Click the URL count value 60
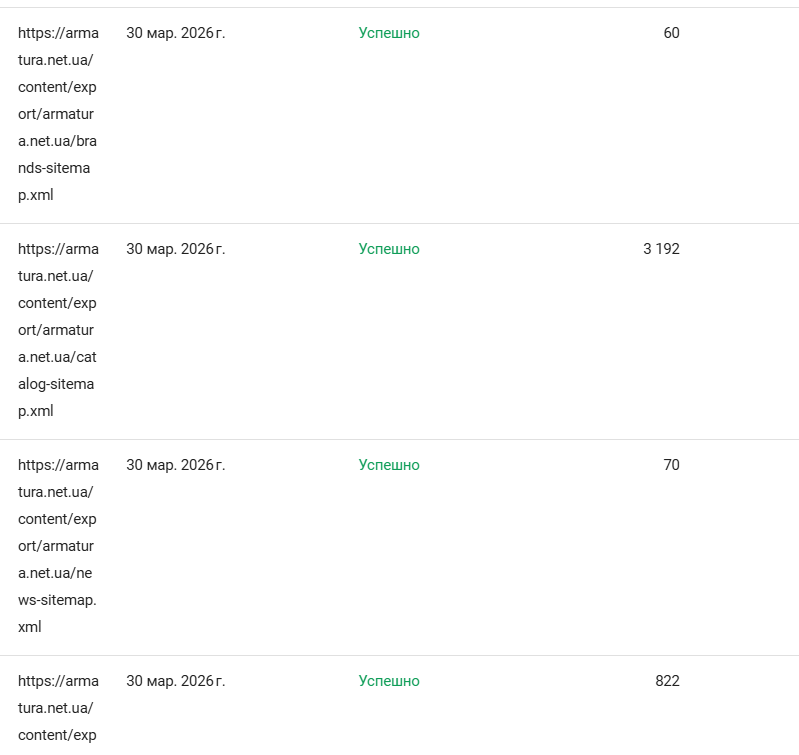Viewport: 799px width, 755px height. coord(671,33)
